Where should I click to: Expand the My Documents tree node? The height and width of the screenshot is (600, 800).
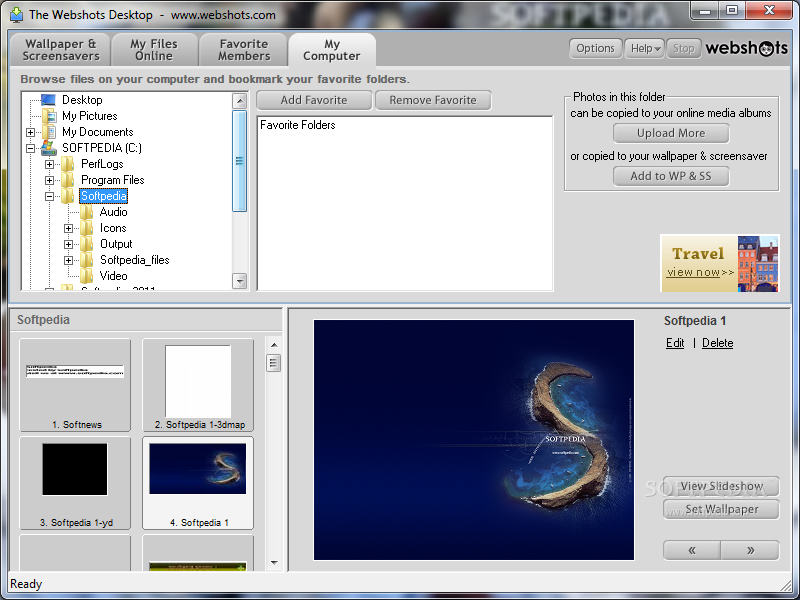[31, 132]
